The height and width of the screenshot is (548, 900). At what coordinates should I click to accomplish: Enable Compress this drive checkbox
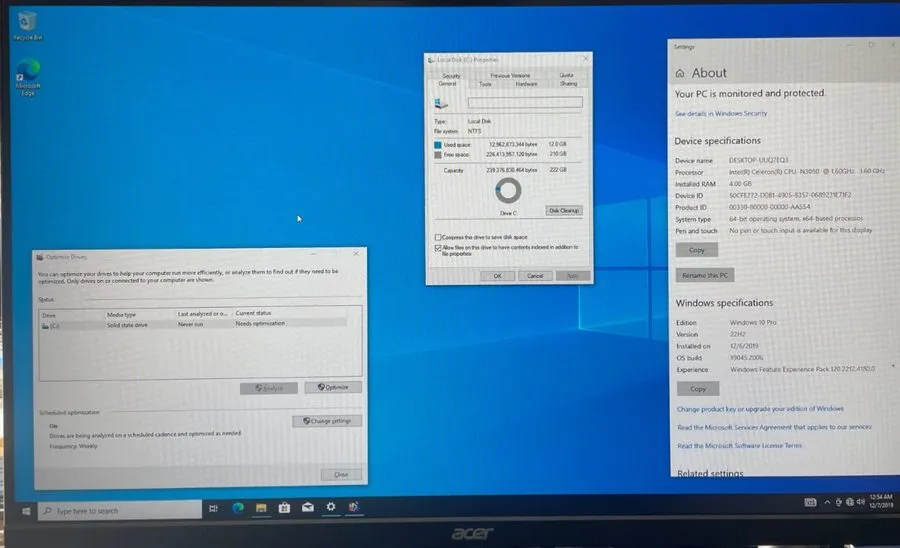(x=438, y=237)
